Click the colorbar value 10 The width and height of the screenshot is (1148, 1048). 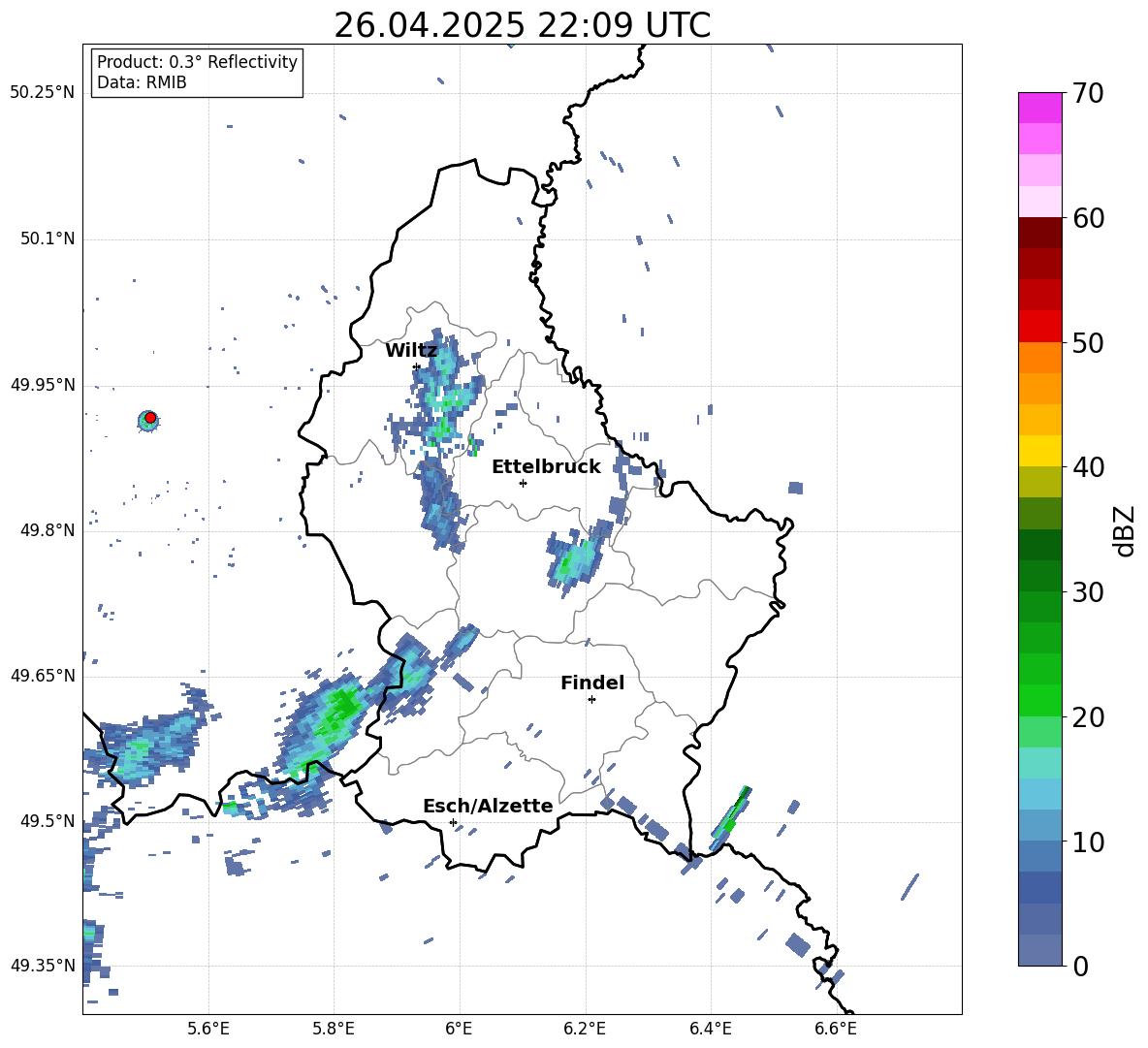click(x=1088, y=842)
